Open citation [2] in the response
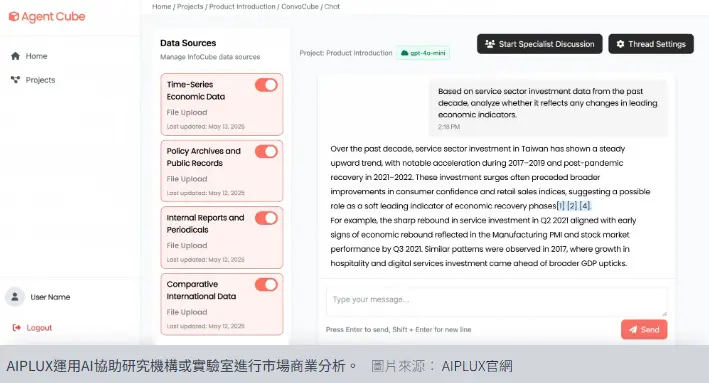709x383 pixels. point(572,206)
